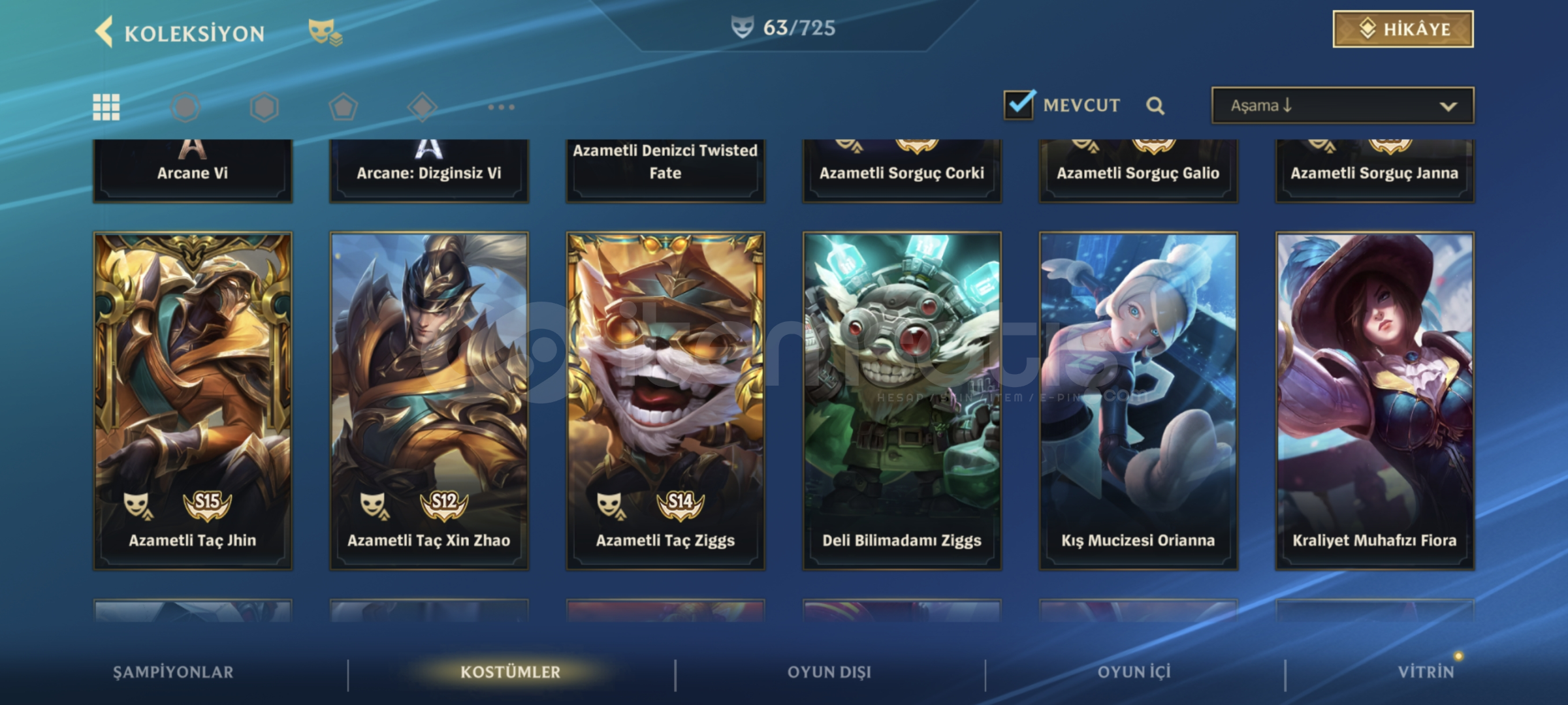Image resolution: width=1568 pixels, height=705 pixels.
Task: Switch to the Şampiyonlar tab
Action: (x=173, y=672)
